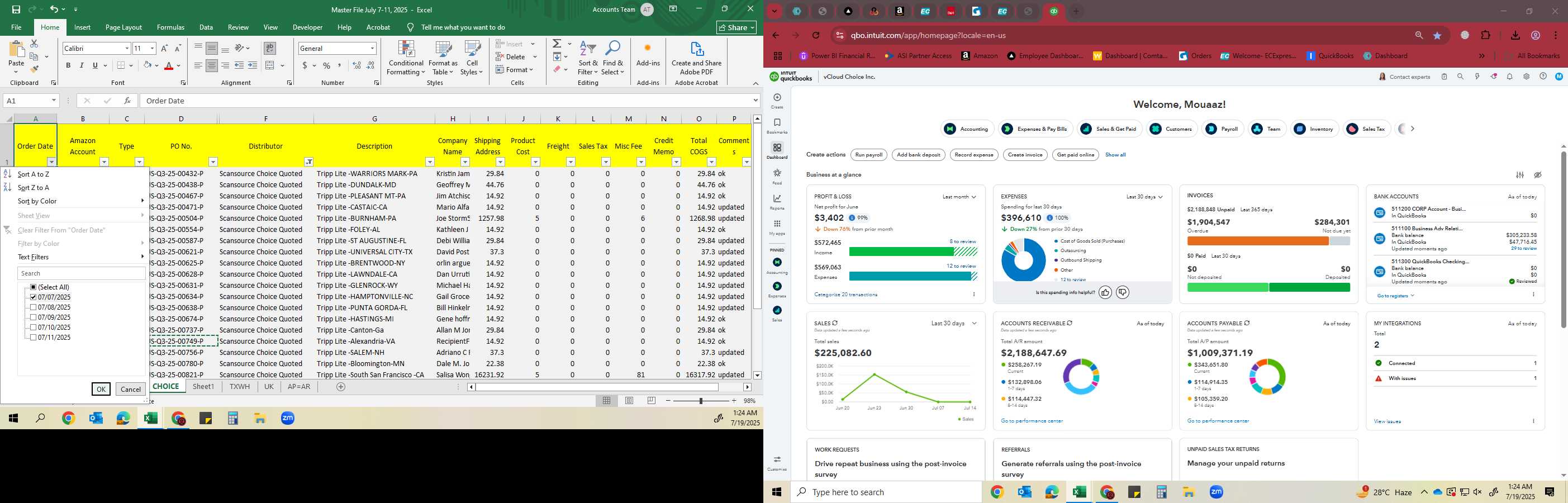Check the 07/09/2025 filter checkbox

34,317
